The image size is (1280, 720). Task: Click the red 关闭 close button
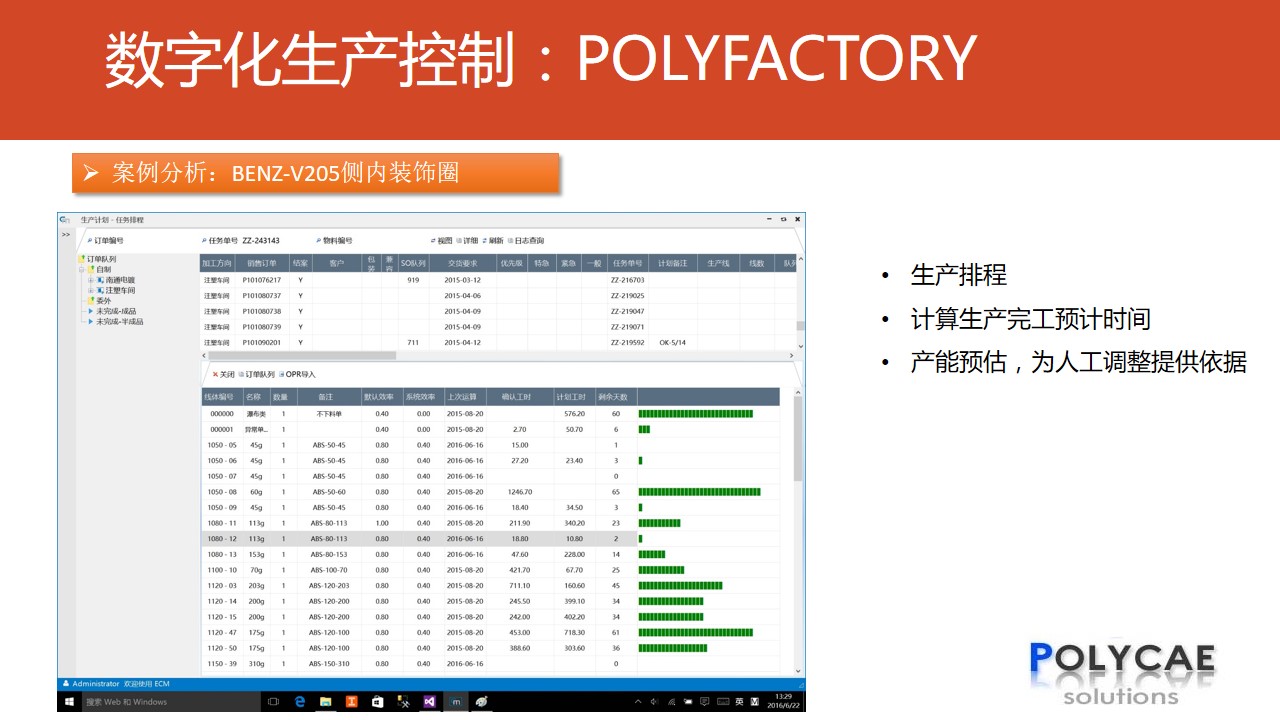tap(223, 374)
